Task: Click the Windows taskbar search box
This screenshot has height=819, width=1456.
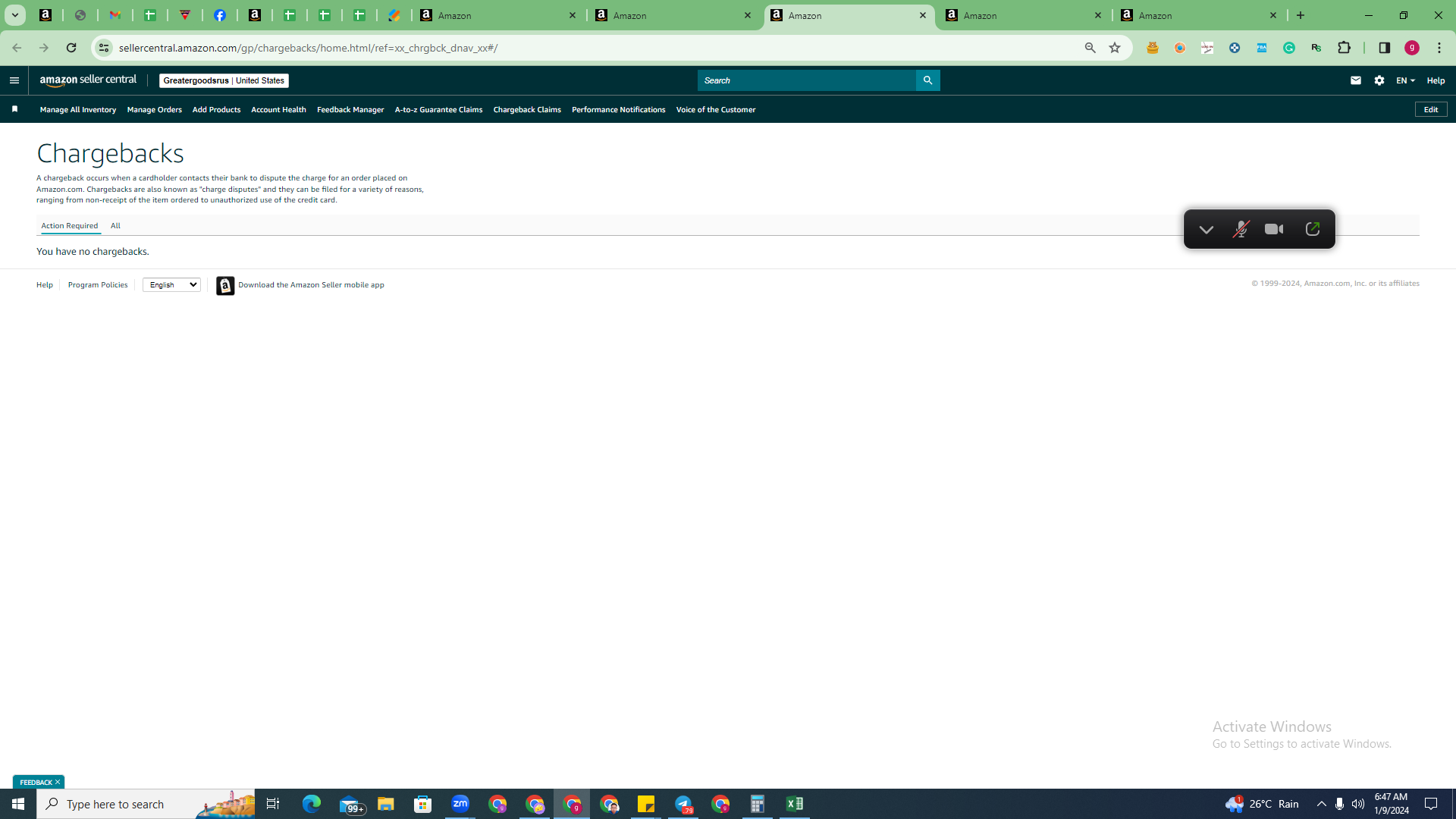Action: 146,804
